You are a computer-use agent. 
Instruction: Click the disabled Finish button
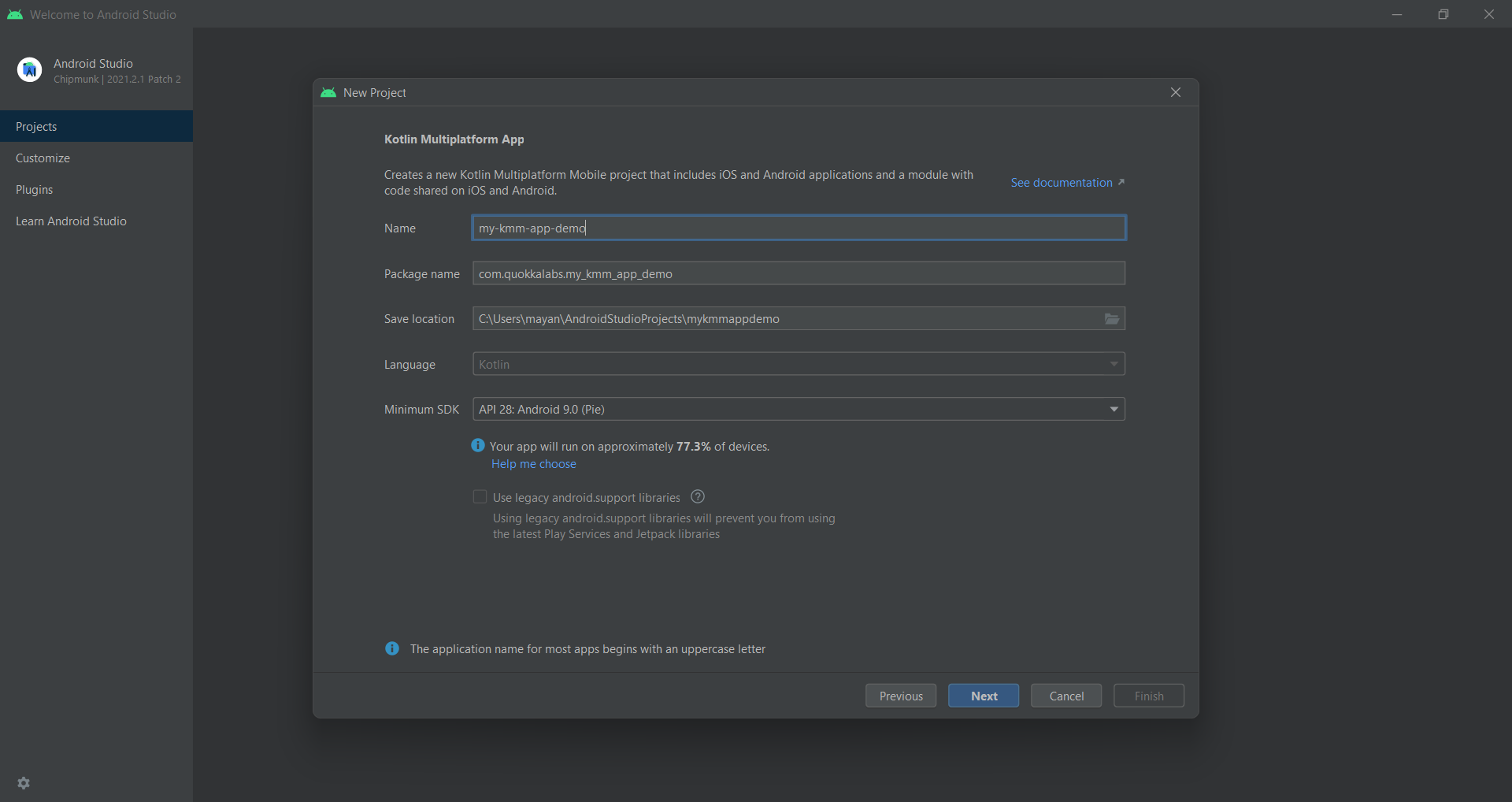pos(1149,696)
